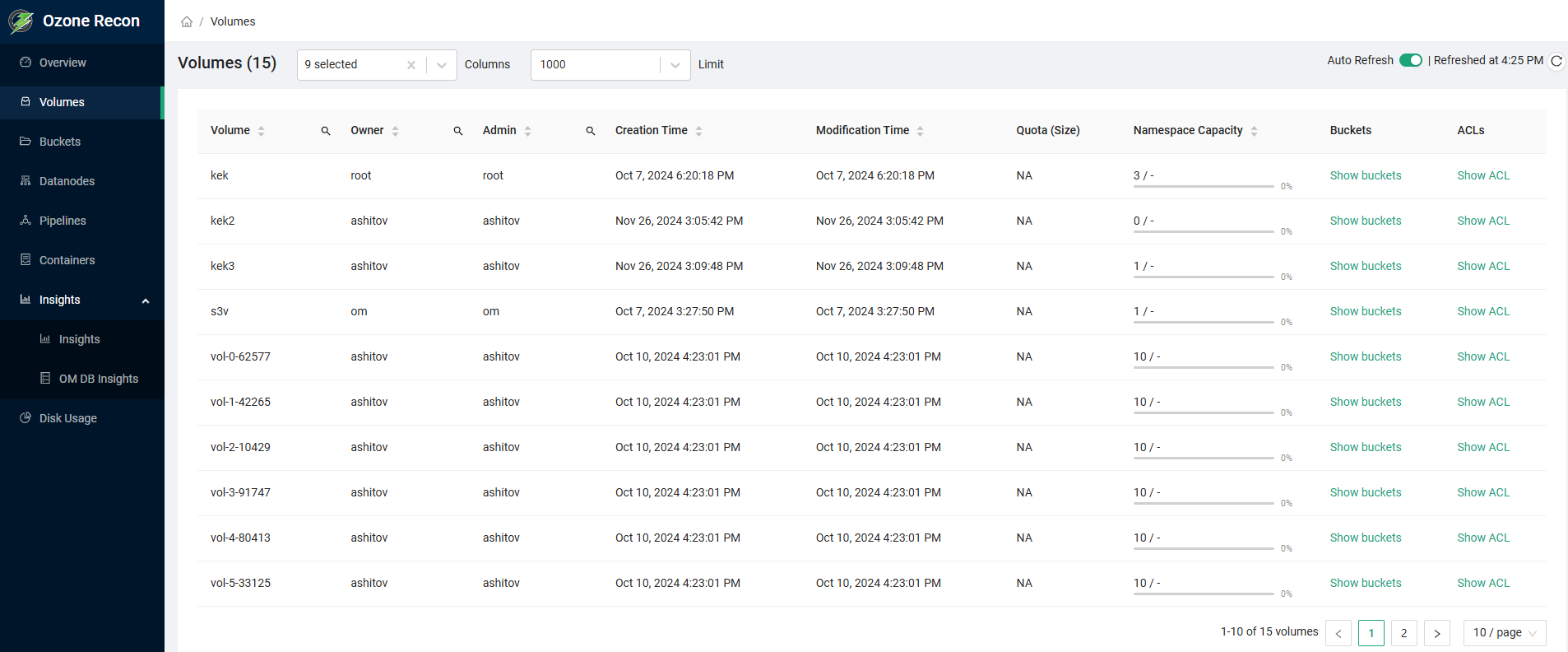Go to next page arrow

click(x=1437, y=633)
